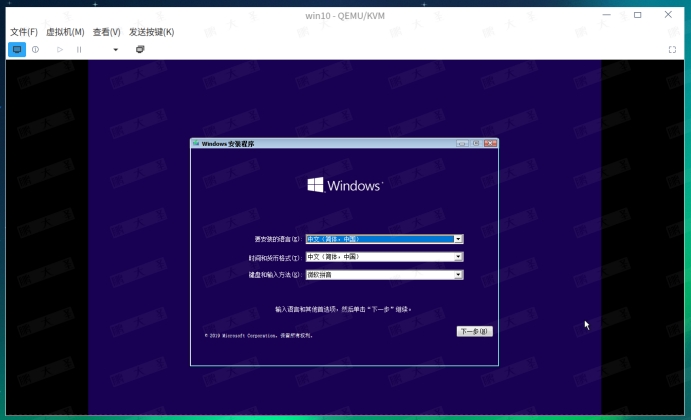Viewport: 691px width, 420px height.
Task: Show the graphical console view
Action: pos(17,49)
